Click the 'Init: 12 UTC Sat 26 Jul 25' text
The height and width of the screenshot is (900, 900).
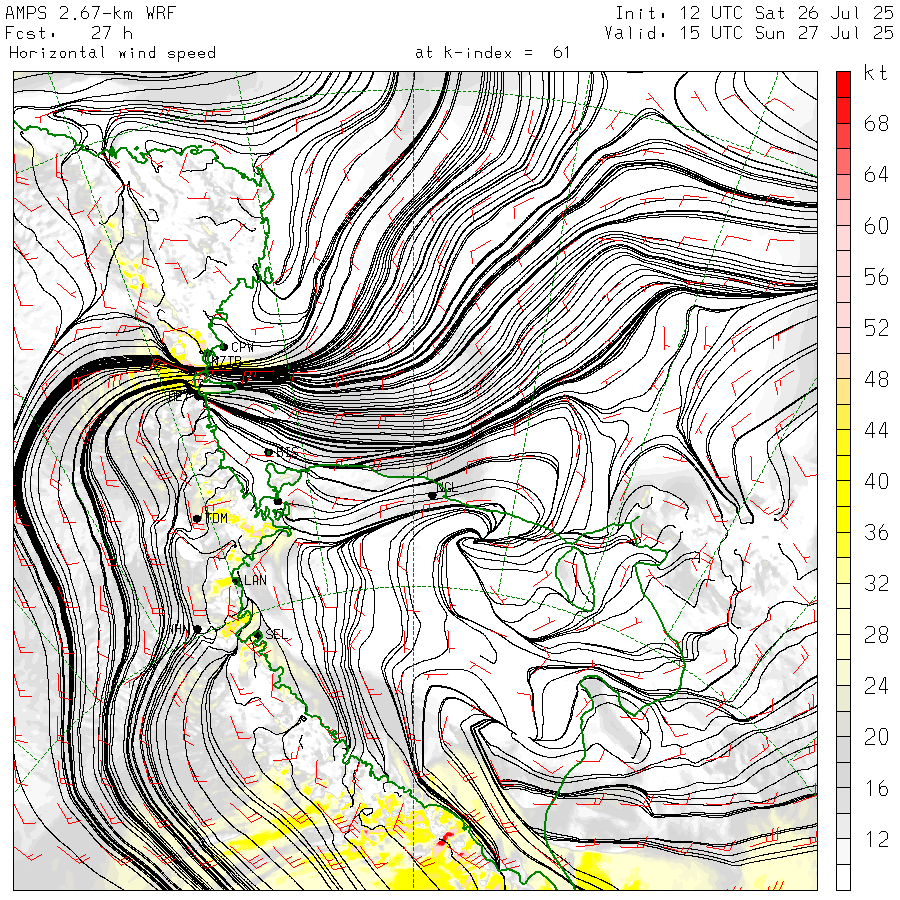[754, 13]
